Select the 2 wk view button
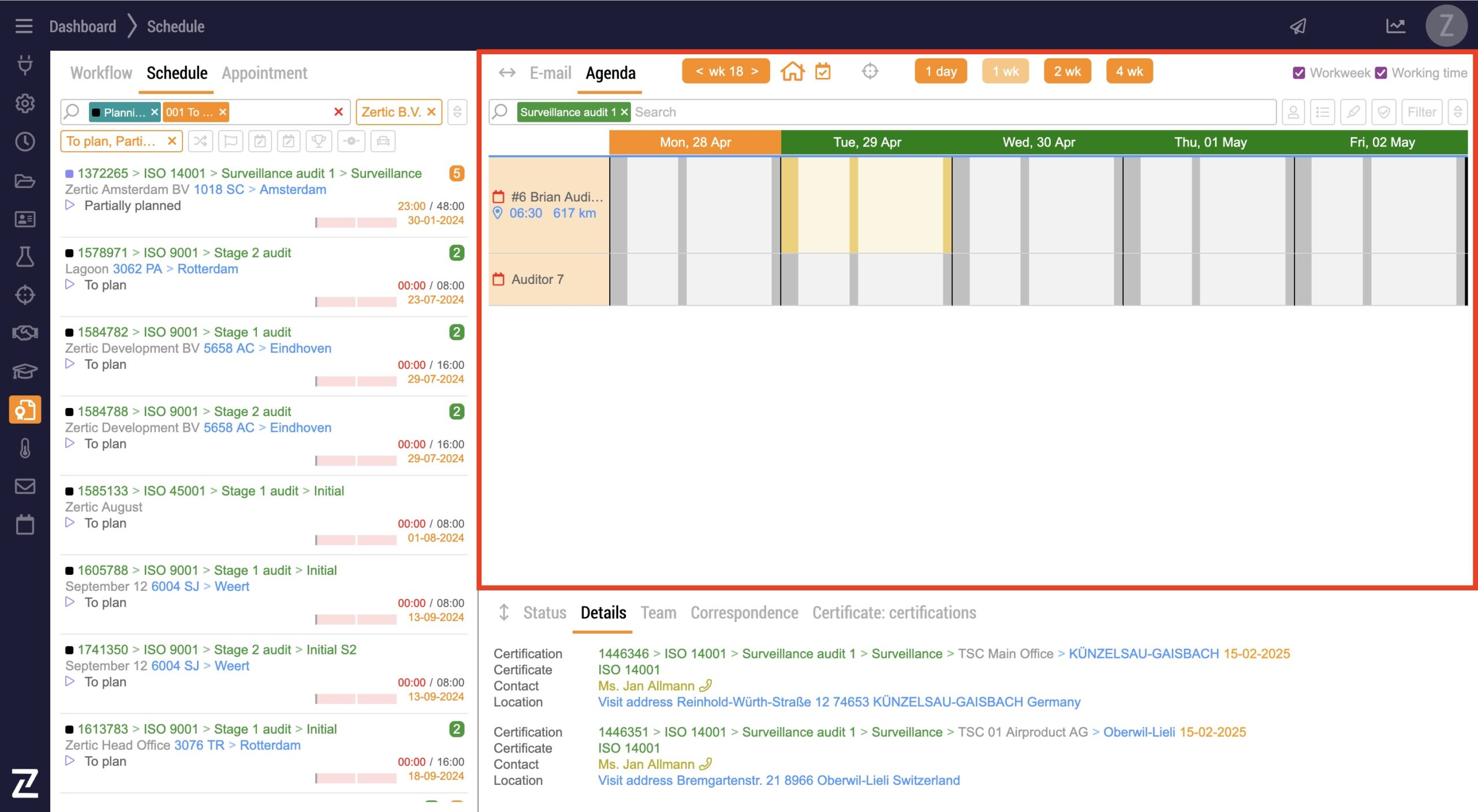This screenshot has width=1478, height=812. (1067, 72)
